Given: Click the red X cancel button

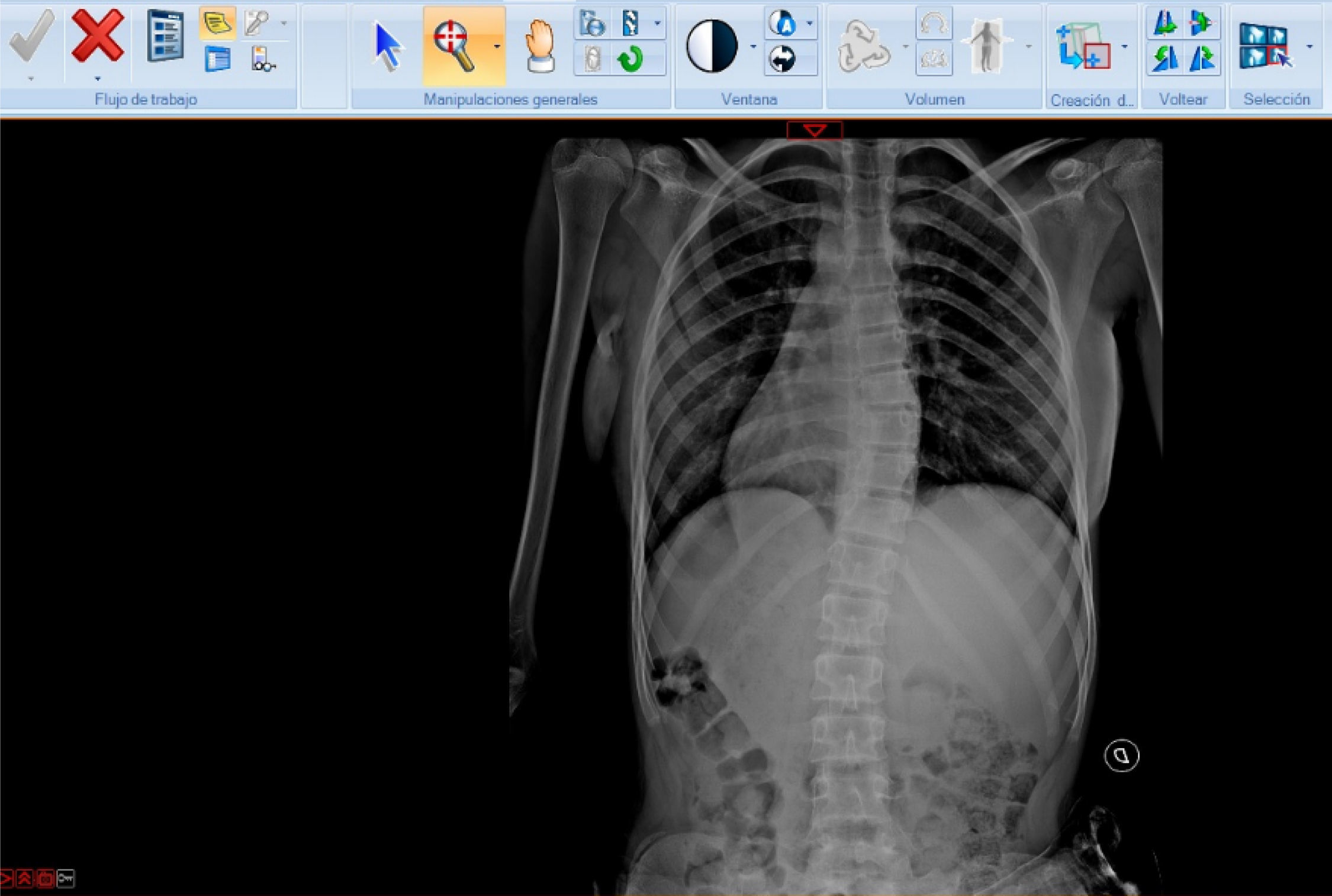Looking at the screenshot, I should click(x=98, y=37).
